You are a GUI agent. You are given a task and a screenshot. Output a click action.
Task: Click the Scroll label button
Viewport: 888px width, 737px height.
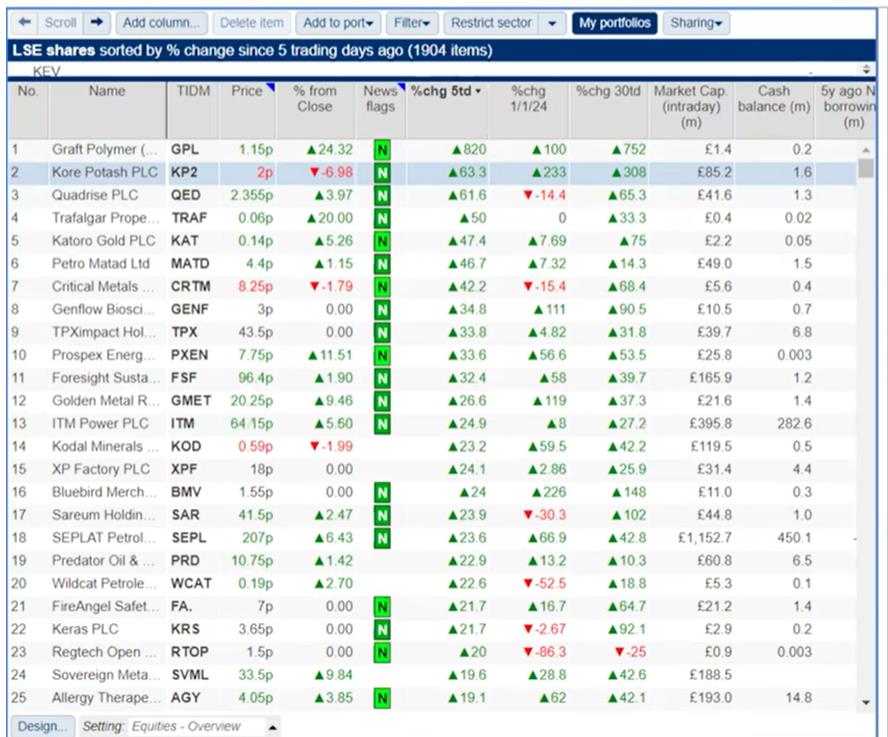click(60, 23)
